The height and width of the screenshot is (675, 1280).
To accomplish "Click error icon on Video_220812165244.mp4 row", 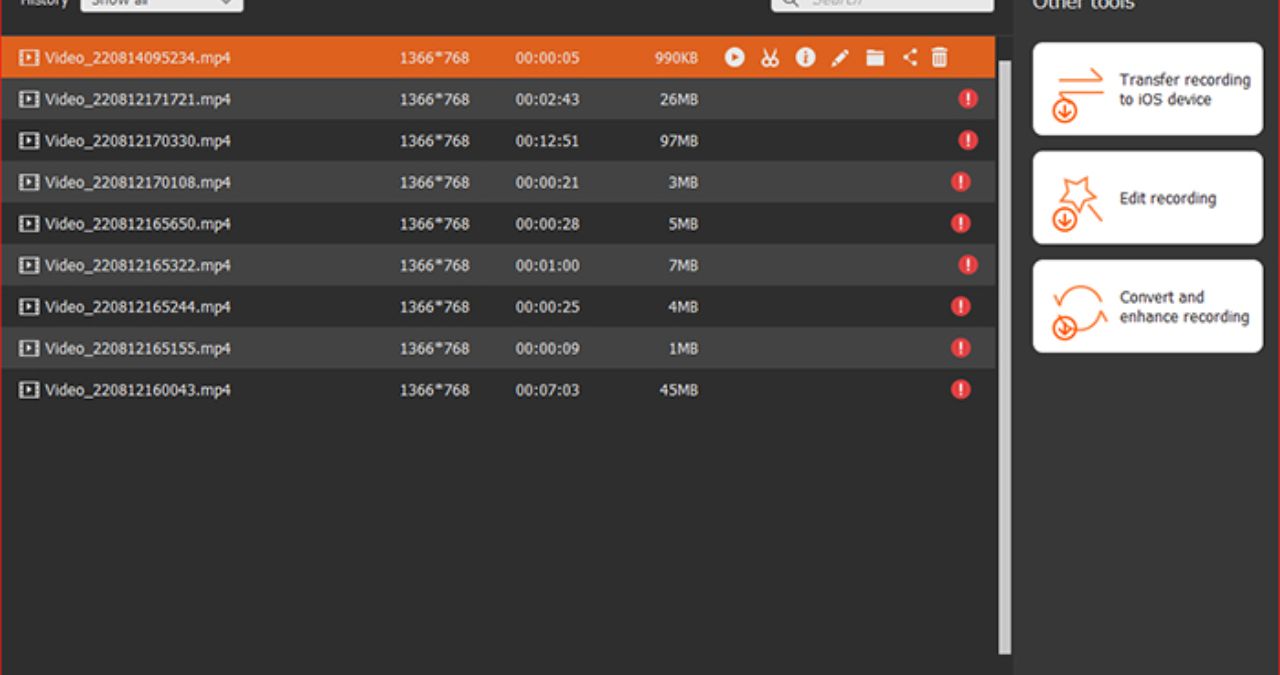I will pos(961,306).
